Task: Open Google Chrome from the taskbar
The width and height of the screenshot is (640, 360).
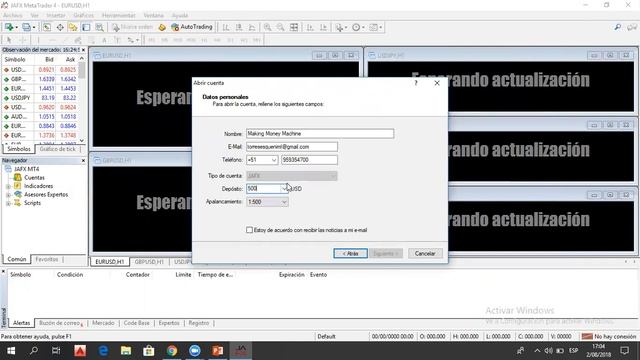Action: click(x=171, y=351)
